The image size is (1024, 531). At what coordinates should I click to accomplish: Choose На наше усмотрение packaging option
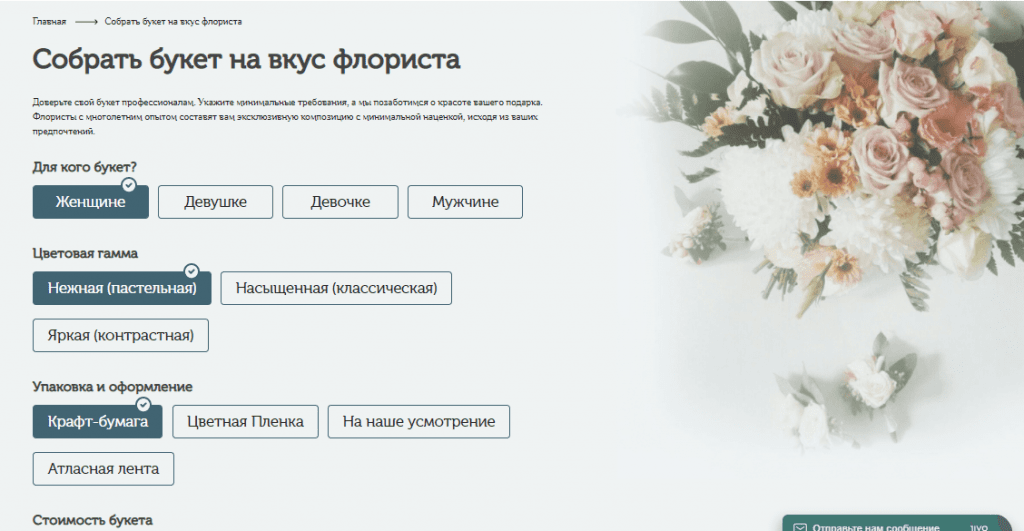418,422
